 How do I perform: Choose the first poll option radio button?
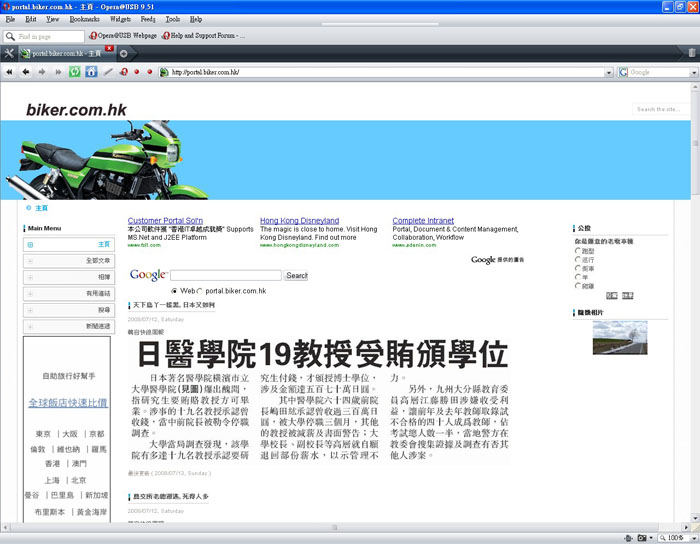pos(578,251)
